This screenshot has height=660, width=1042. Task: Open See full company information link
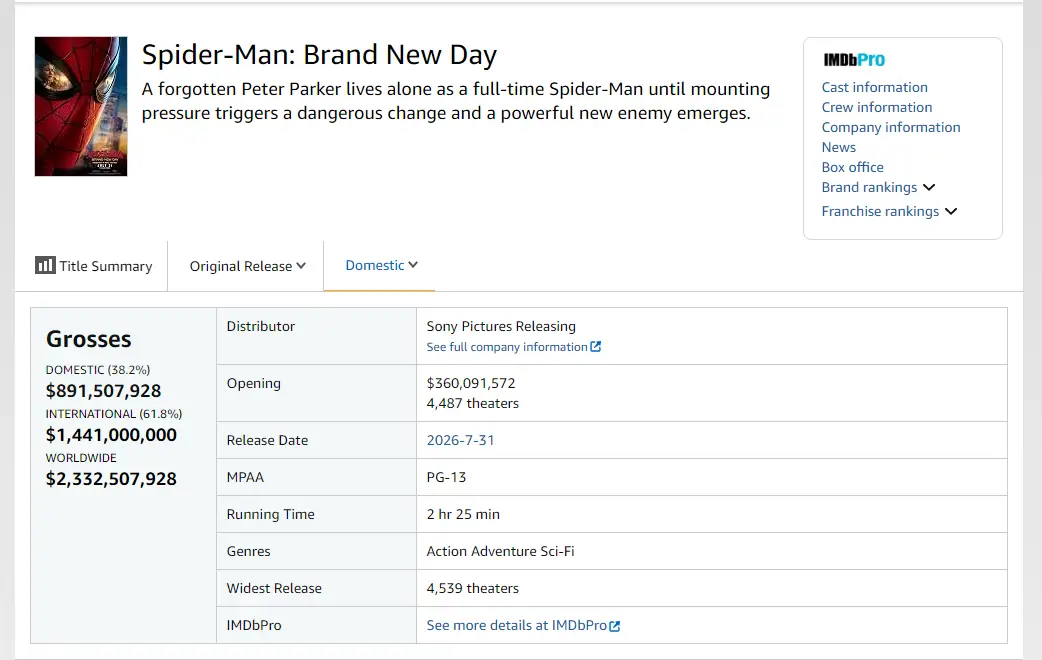pyautogui.click(x=507, y=347)
